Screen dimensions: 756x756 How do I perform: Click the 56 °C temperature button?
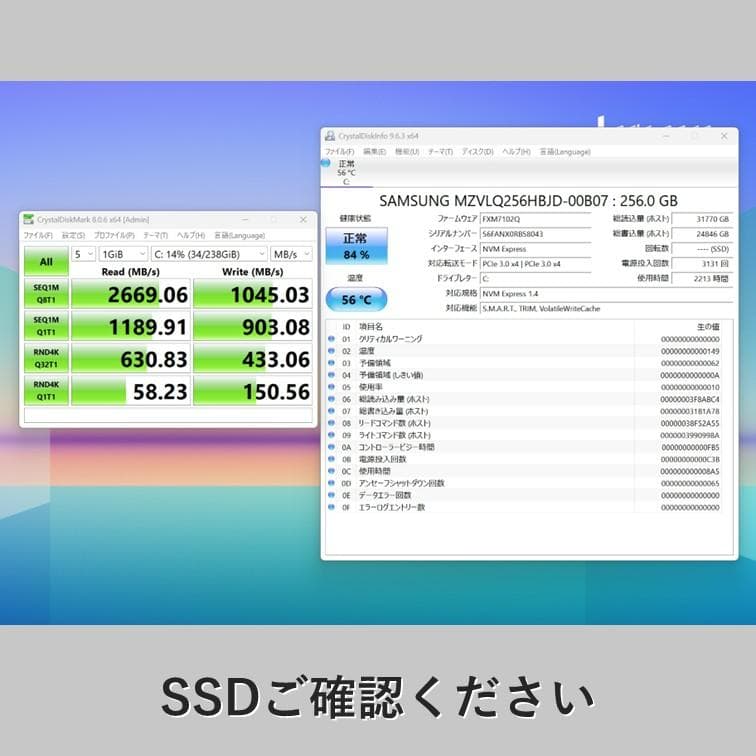point(356,299)
